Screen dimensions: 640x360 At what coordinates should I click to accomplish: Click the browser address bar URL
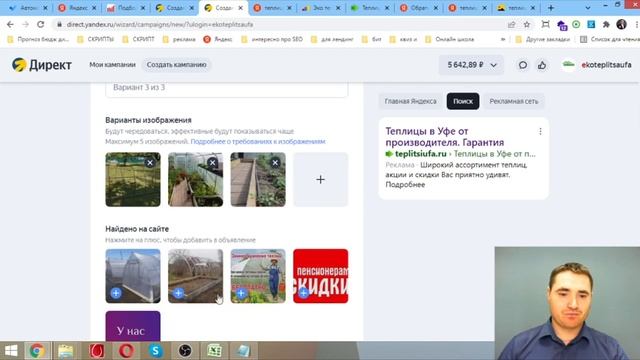(160, 24)
